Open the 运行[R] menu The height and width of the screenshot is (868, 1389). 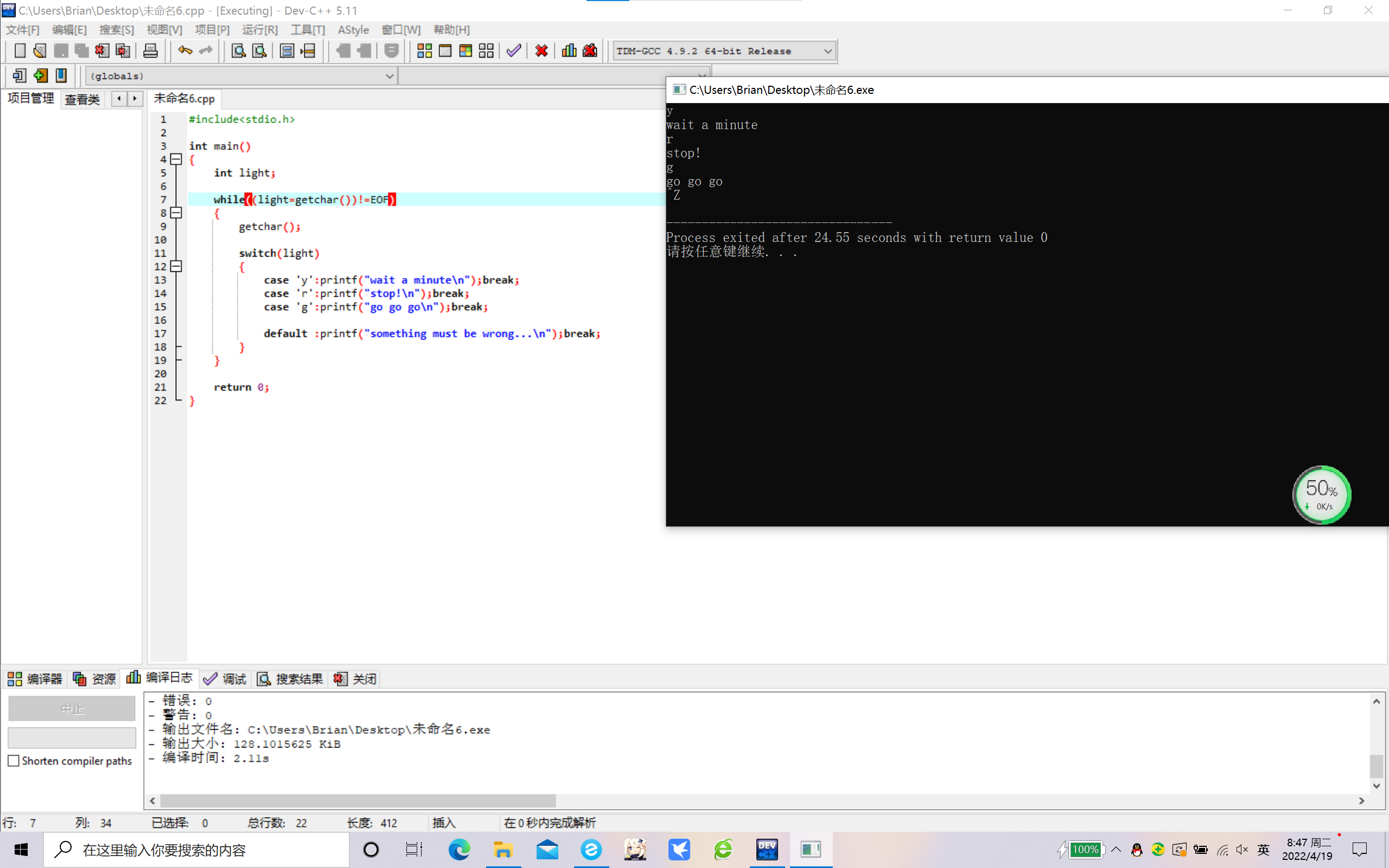259,30
